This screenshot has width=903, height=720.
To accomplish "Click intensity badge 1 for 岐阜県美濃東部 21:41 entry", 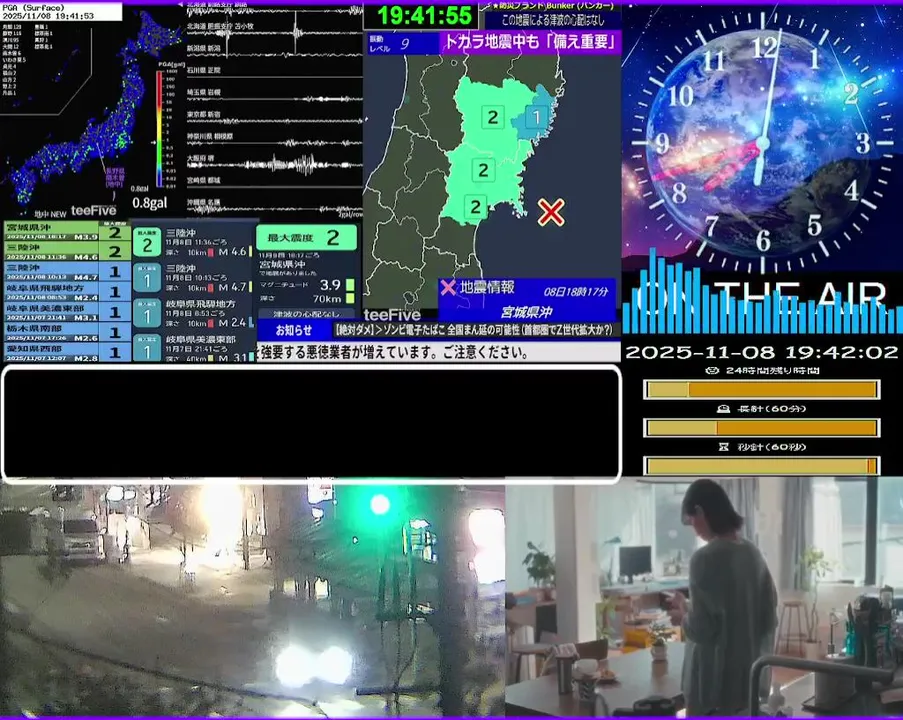I will coord(147,348).
